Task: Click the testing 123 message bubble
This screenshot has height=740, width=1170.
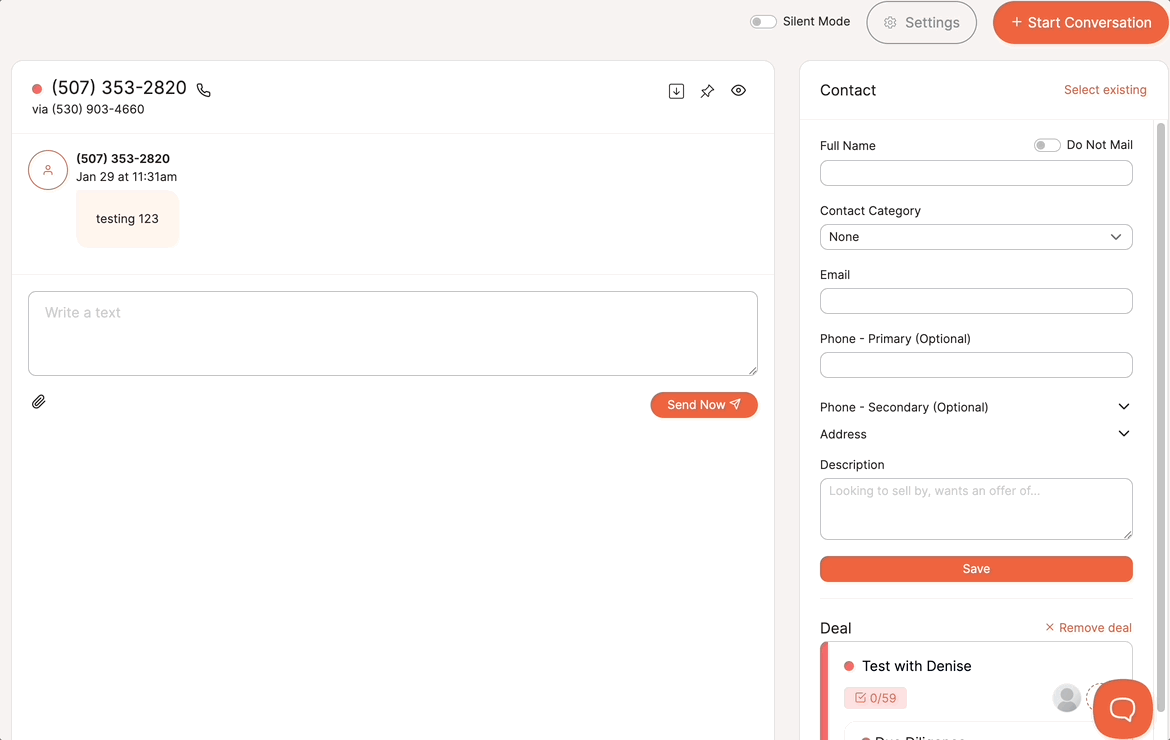Action: click(128, 219)
